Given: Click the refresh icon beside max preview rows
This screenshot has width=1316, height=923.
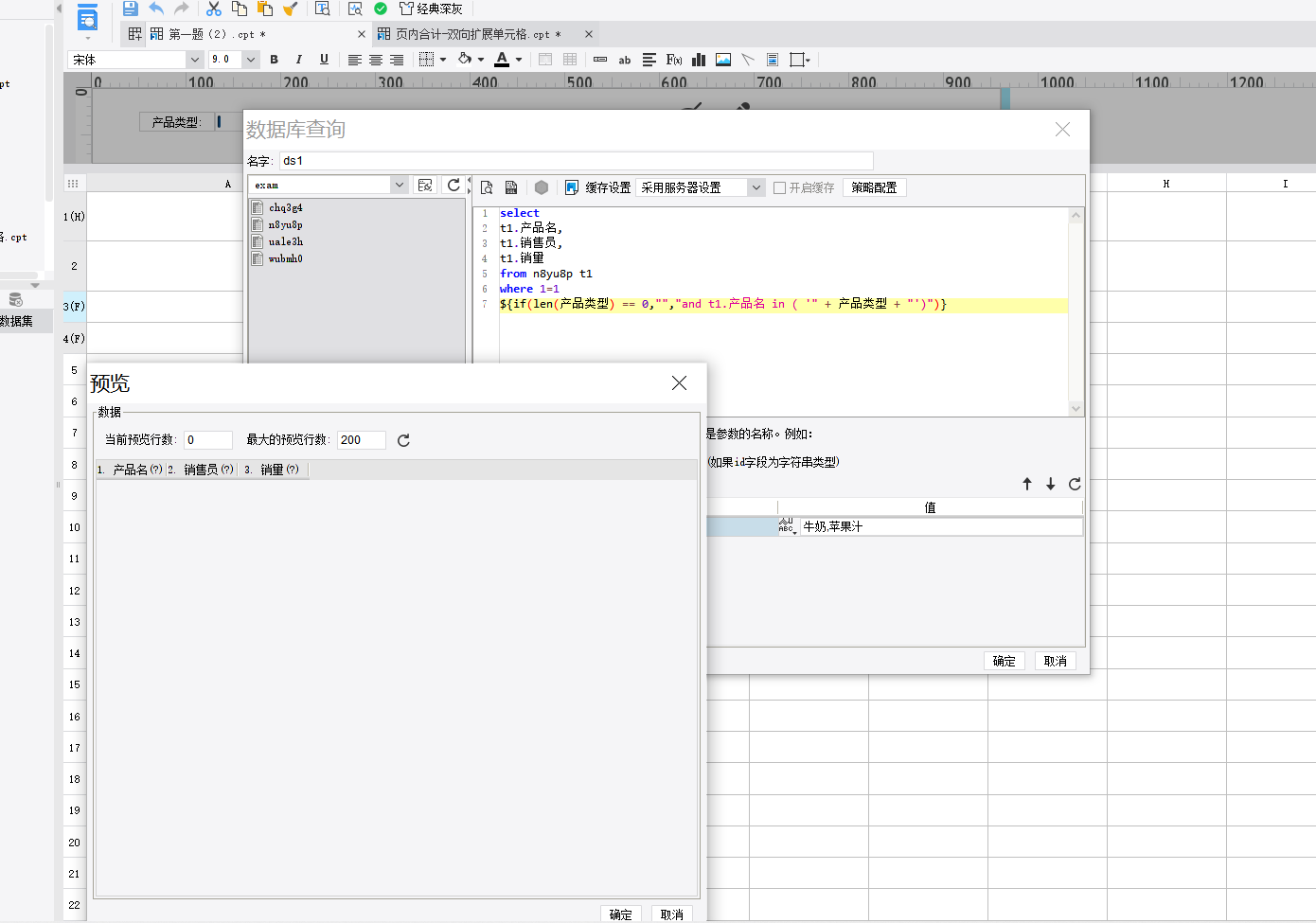Looking at the screenshot, I should pyautogui.click(x=403, y=440).
